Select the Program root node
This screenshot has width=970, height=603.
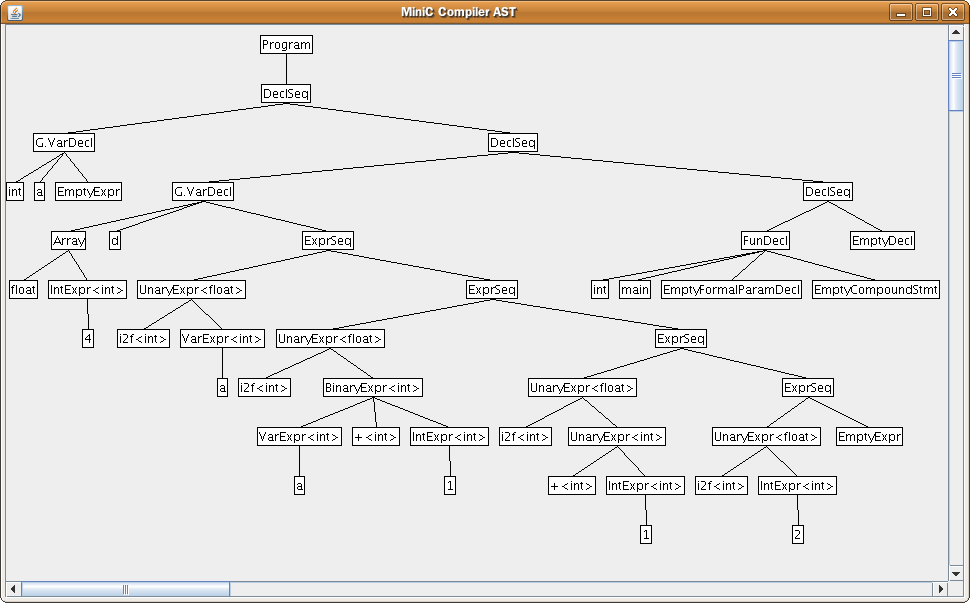(x=286, y=45)
